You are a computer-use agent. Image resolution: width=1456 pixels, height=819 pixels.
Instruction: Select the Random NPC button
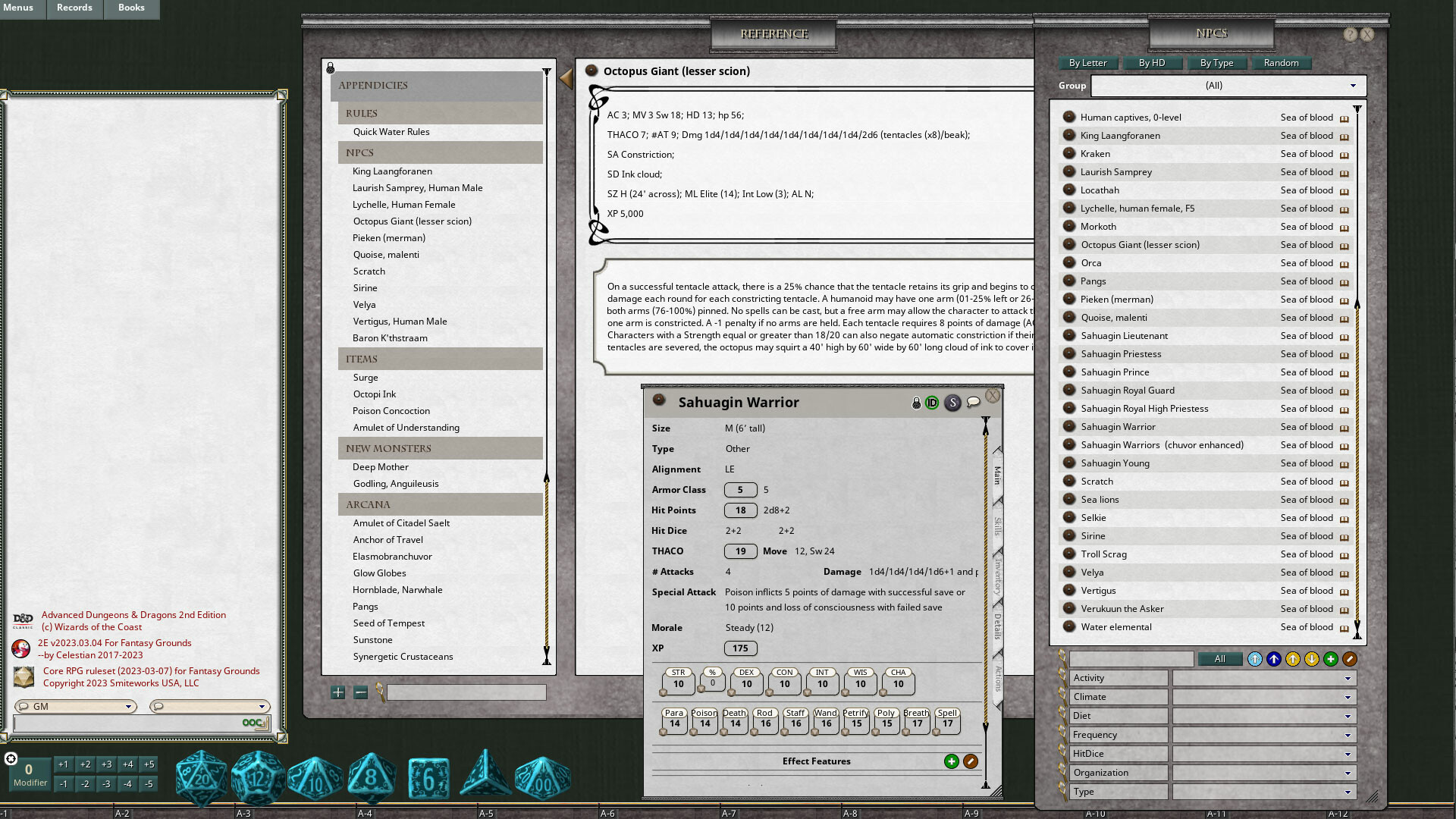coord(1282,63)
